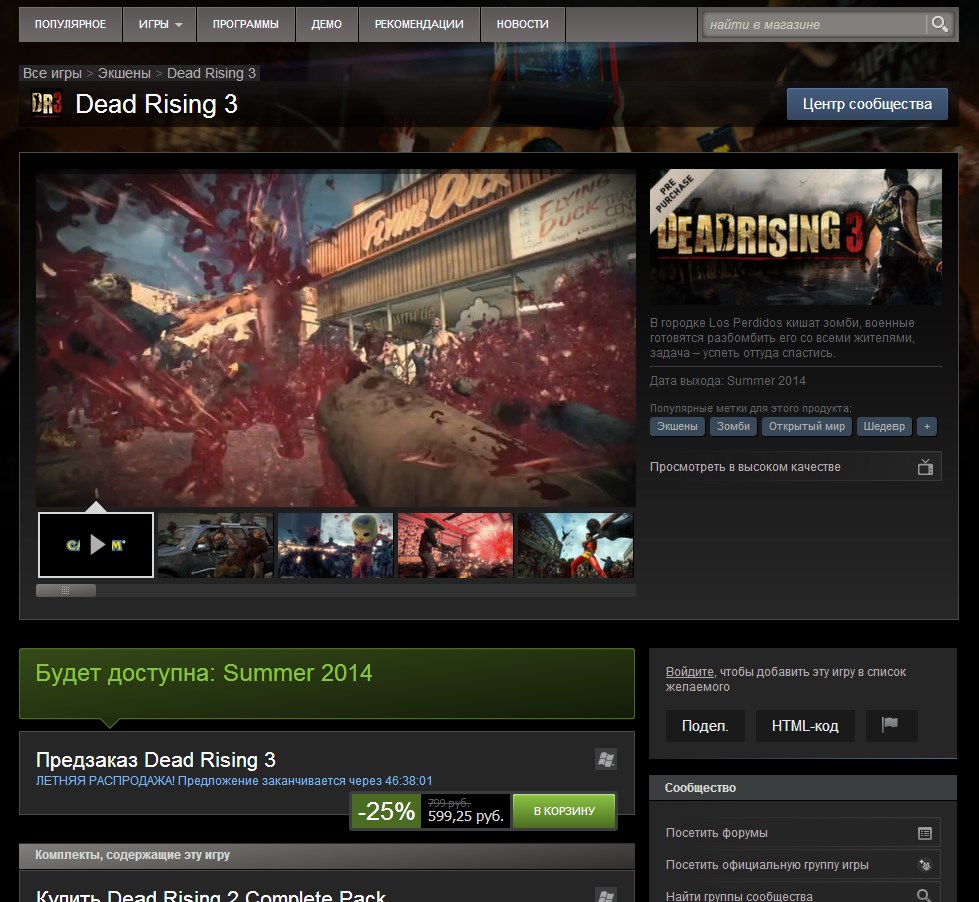Expand the ИГРЫ dropdown menu
Viewport: 979px width, 902px height.
pyautogui.click(x=158, y=24)
